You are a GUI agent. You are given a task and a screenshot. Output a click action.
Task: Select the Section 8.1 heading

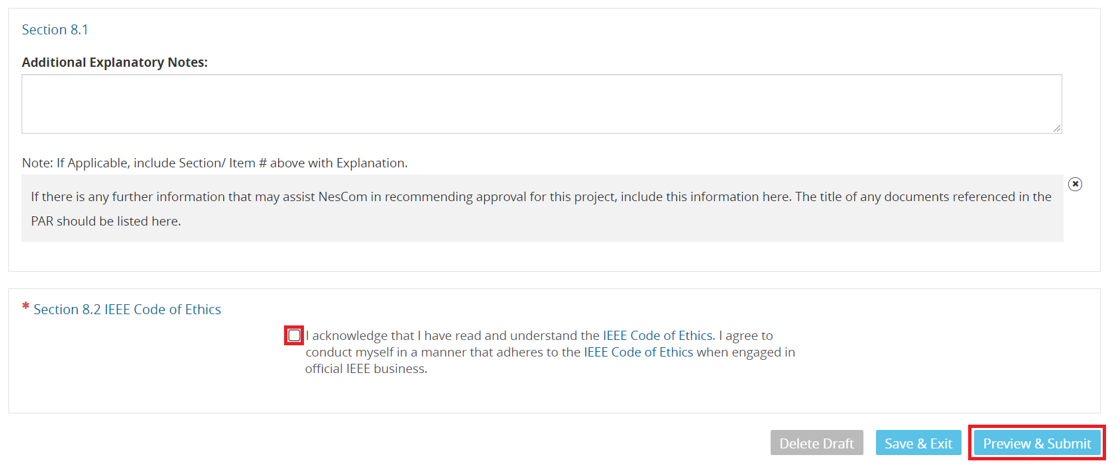coord(55,30)
